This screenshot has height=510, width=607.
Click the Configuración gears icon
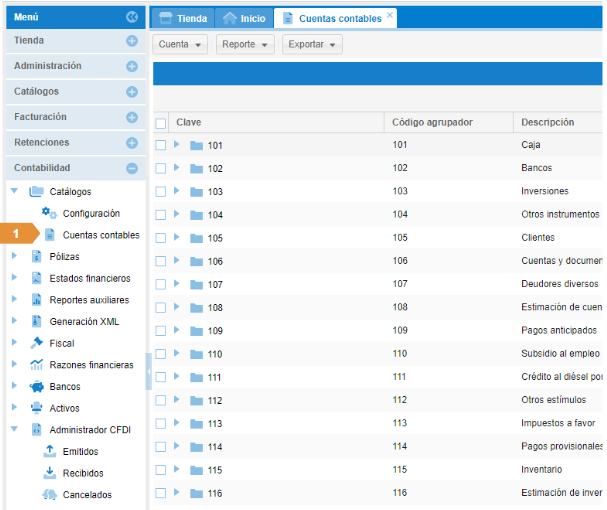point(49,214)
